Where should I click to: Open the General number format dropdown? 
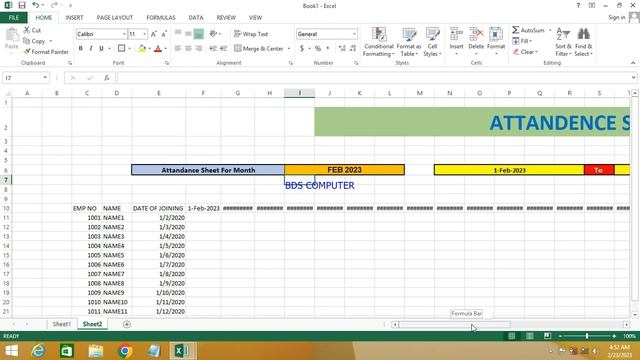[354, 34]
